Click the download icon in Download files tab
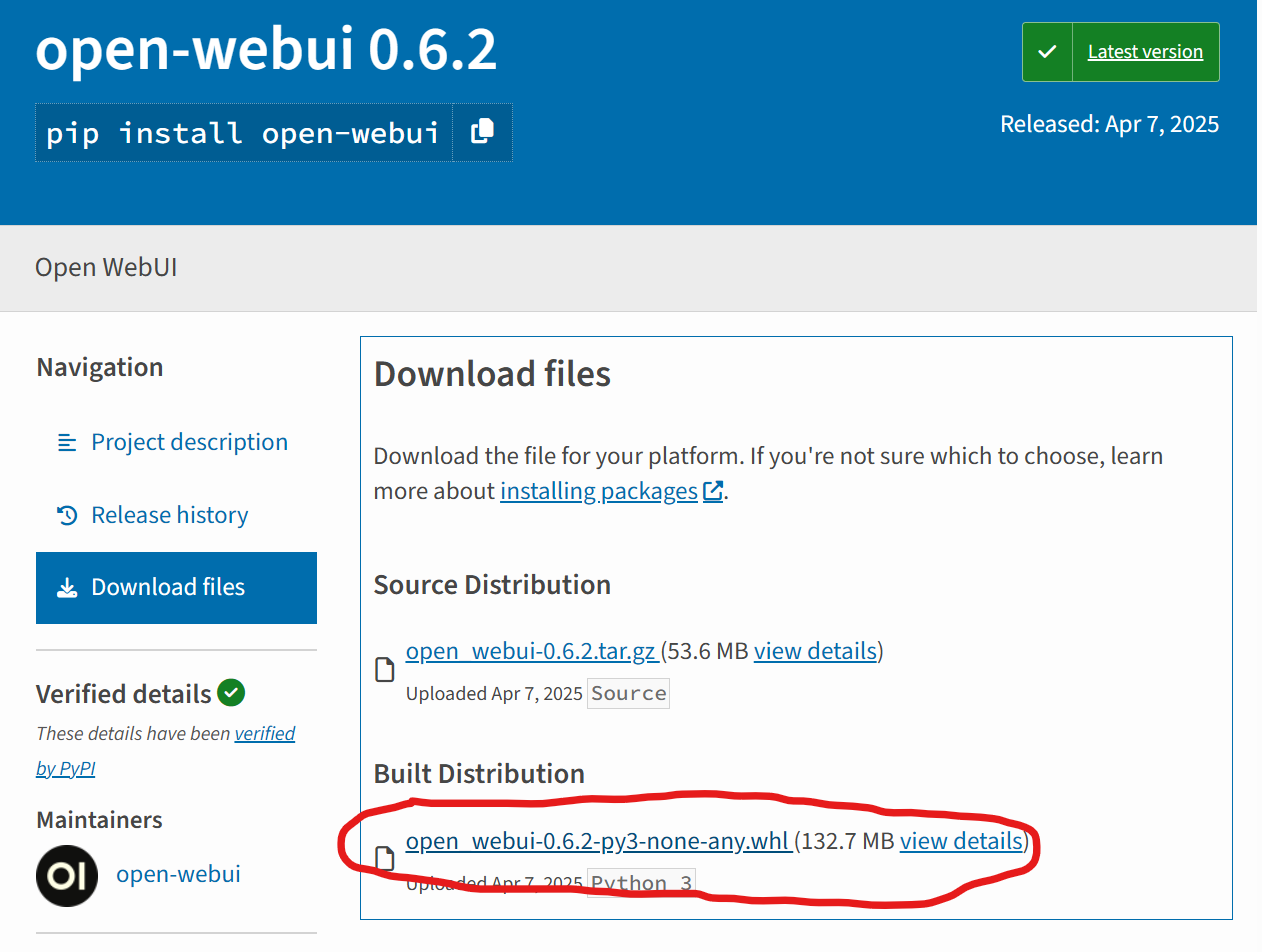 click(67, 588)
